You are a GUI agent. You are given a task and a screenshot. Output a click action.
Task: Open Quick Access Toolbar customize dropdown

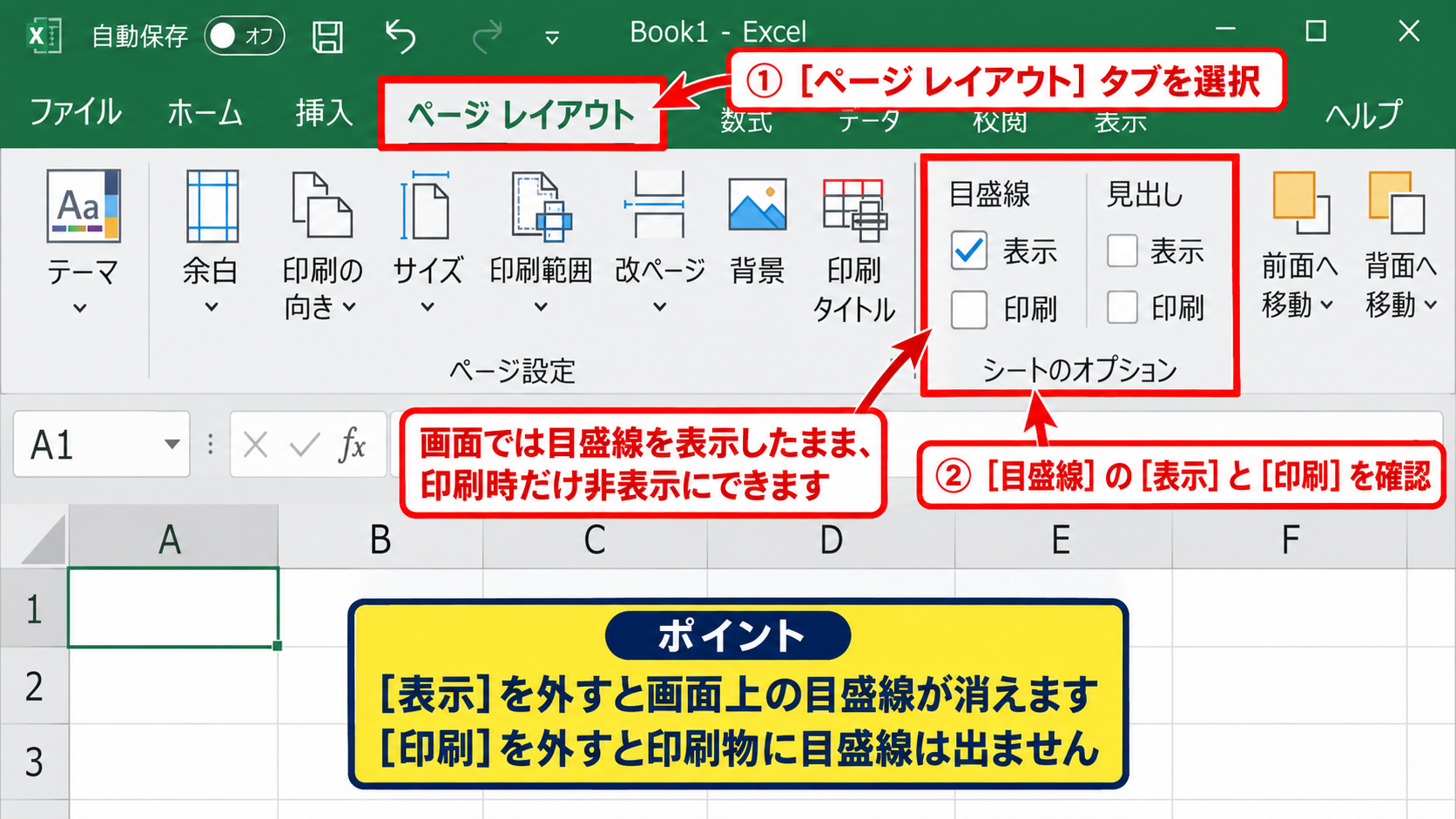pos(551,37)
